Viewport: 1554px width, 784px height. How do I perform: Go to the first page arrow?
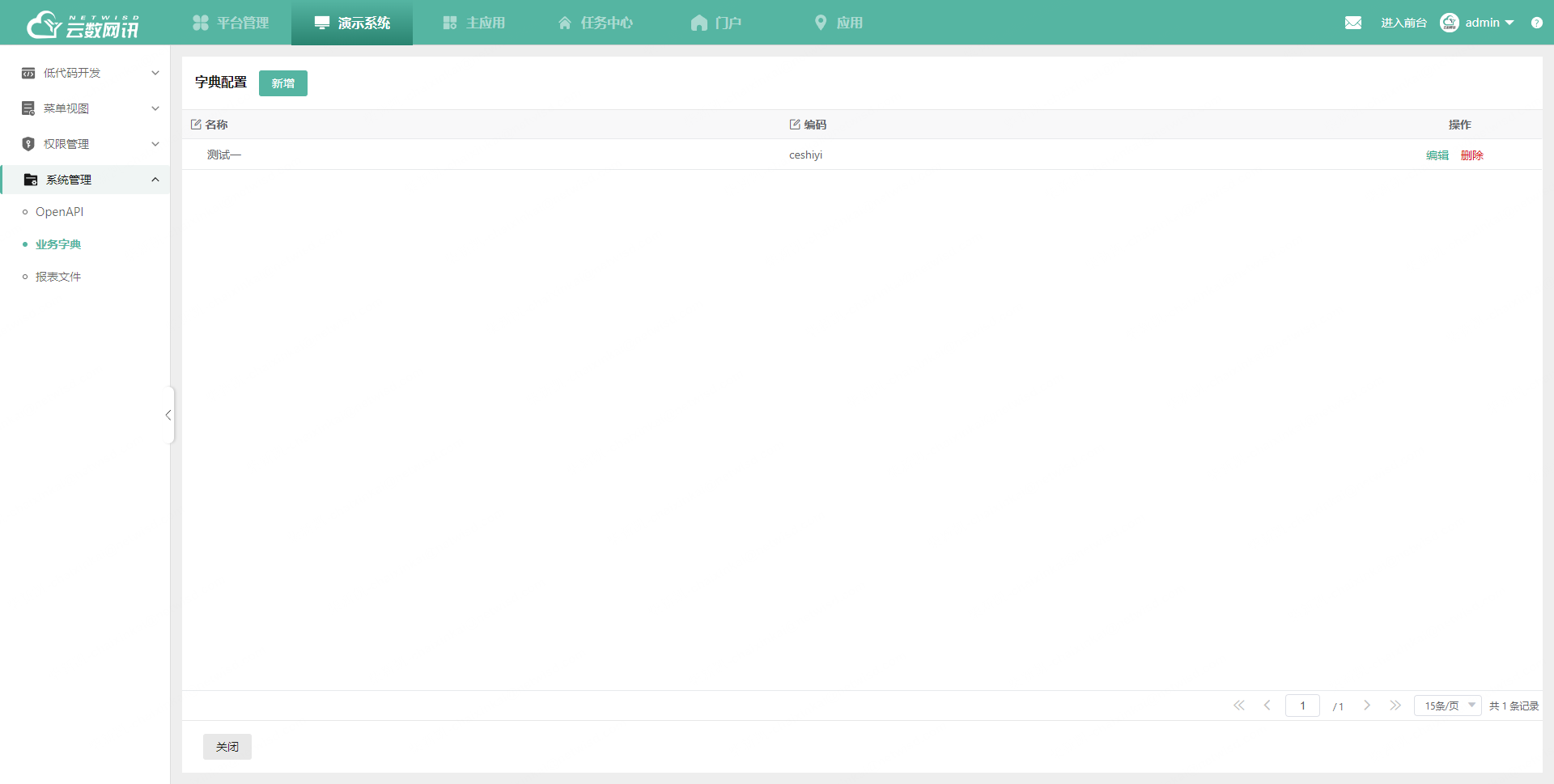point(1238,706)
